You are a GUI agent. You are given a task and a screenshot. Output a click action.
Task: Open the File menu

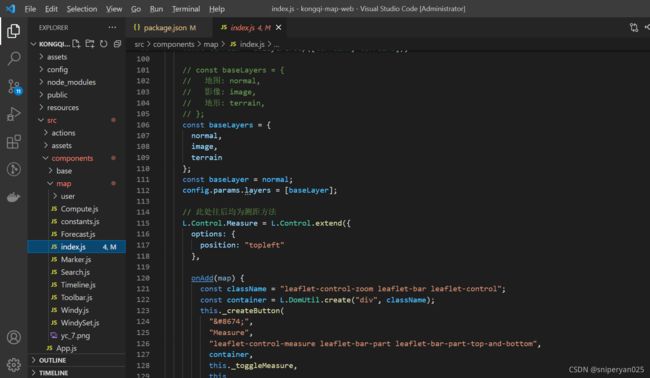[x=30, y=9]
